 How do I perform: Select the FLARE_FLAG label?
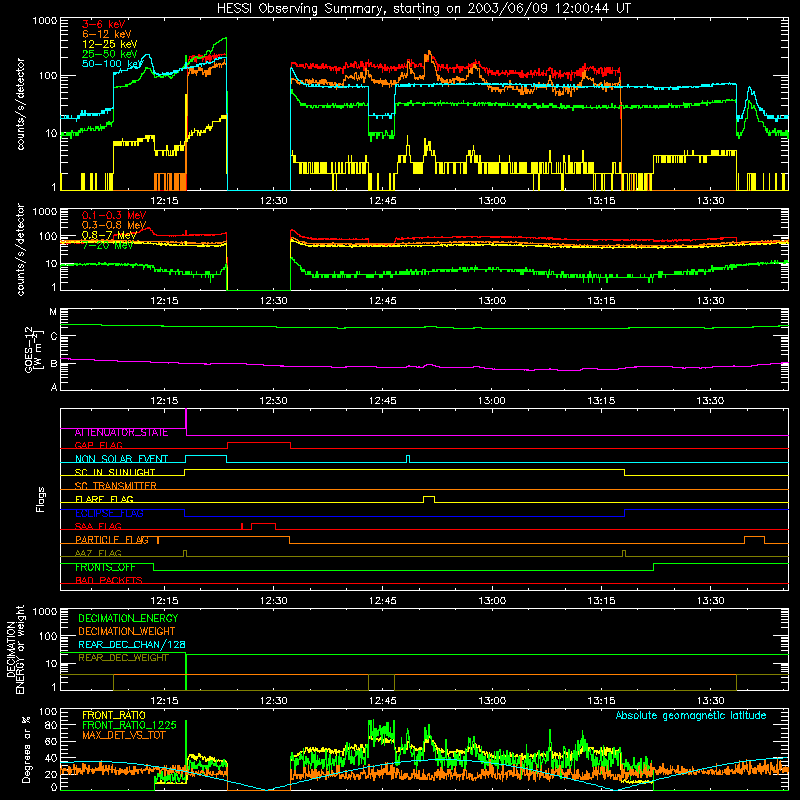(104, 499)
